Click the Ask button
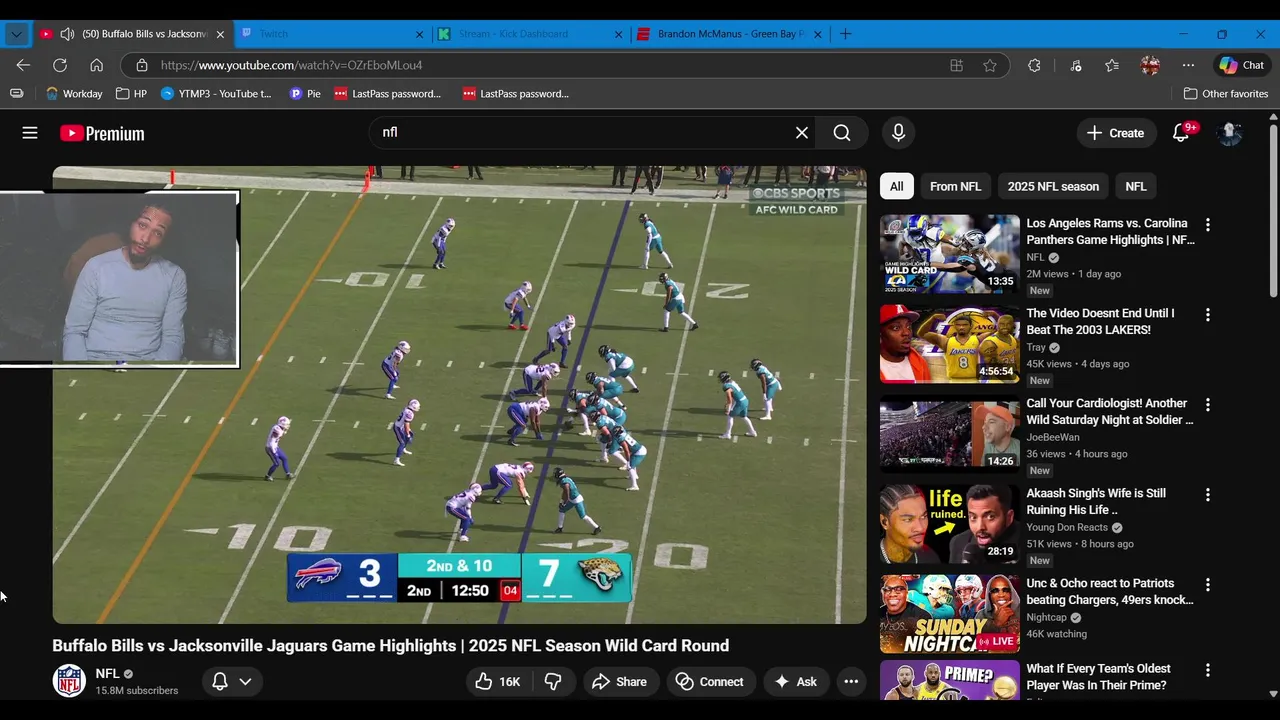The height and width of the screenshot is (720, 1280). 796,682
